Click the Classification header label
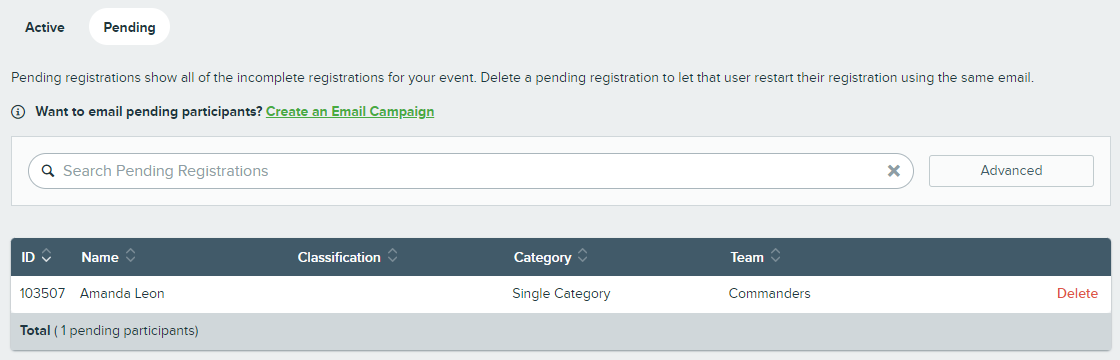The height and width of the screenshot is (360, 1120). tap(339, 257)
